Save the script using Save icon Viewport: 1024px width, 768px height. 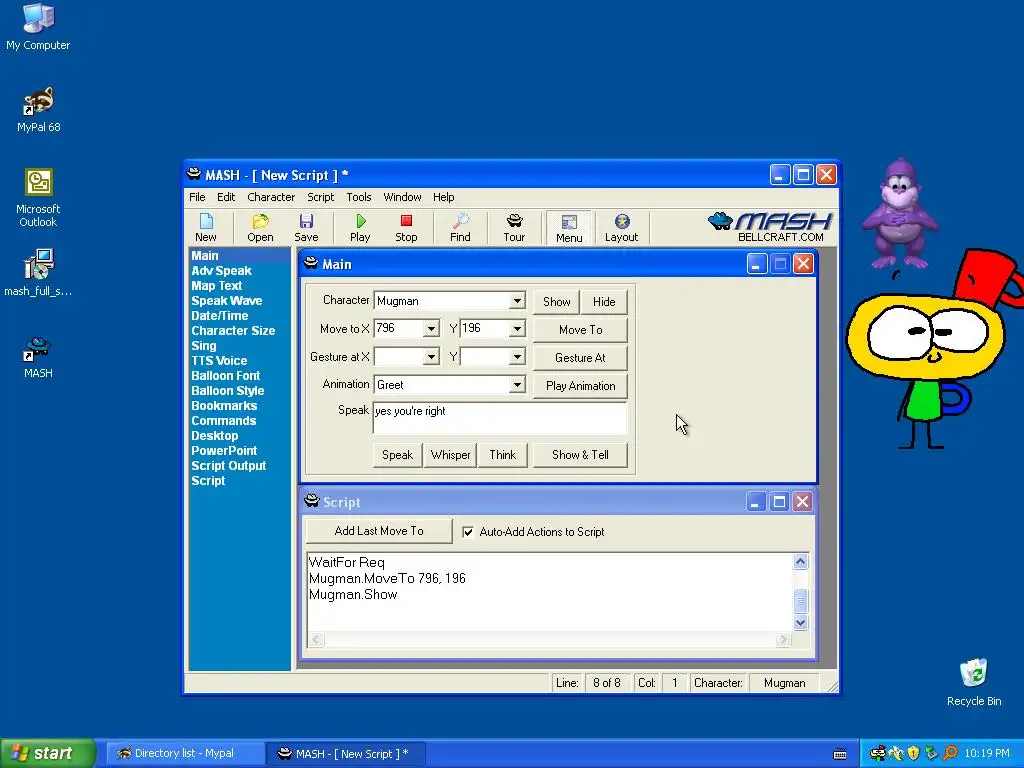coord(306,227)
